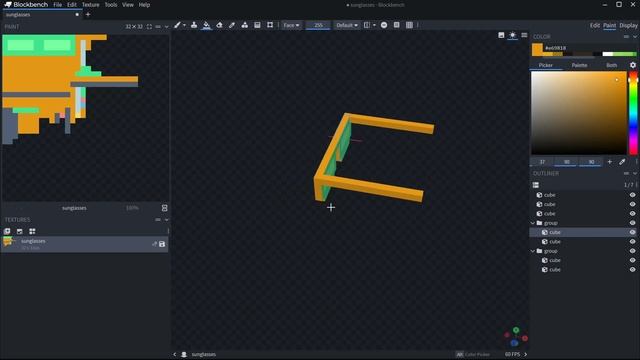This screenshot has height=360, width=640.
Task: Switch to Edit mode
Action: [595, 25]
